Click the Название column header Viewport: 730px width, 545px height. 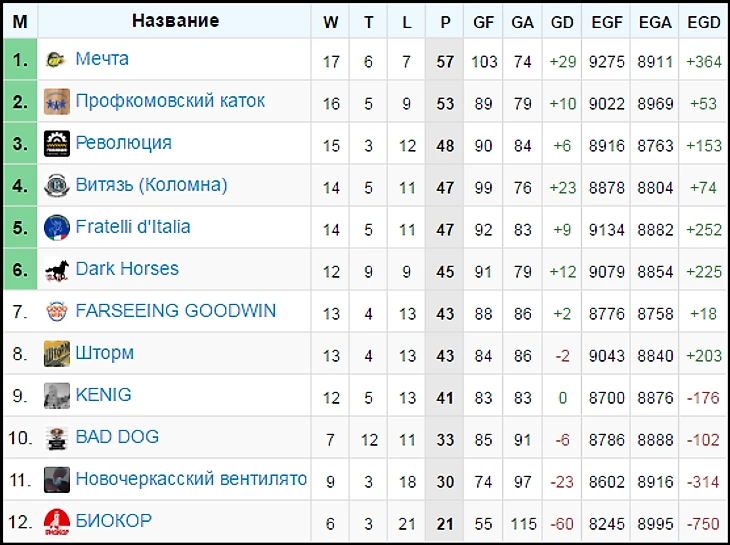click(175, 20)
